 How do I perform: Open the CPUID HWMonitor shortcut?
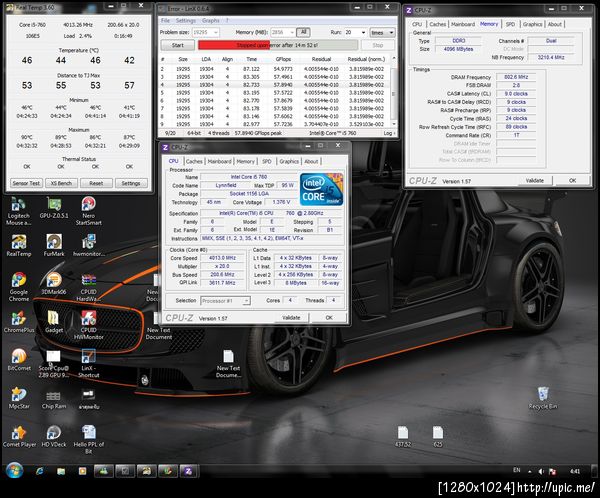coord(88,325)
